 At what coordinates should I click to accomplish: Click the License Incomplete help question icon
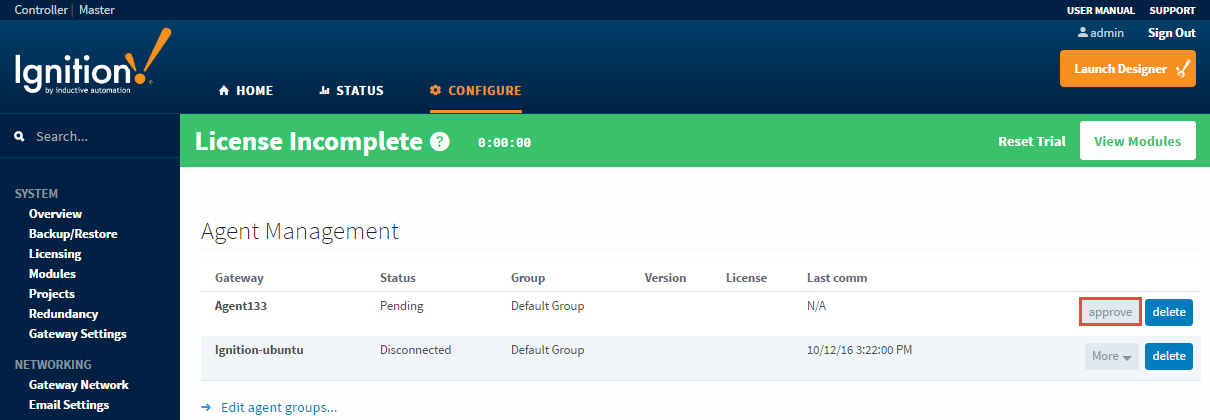click(439, 142)
